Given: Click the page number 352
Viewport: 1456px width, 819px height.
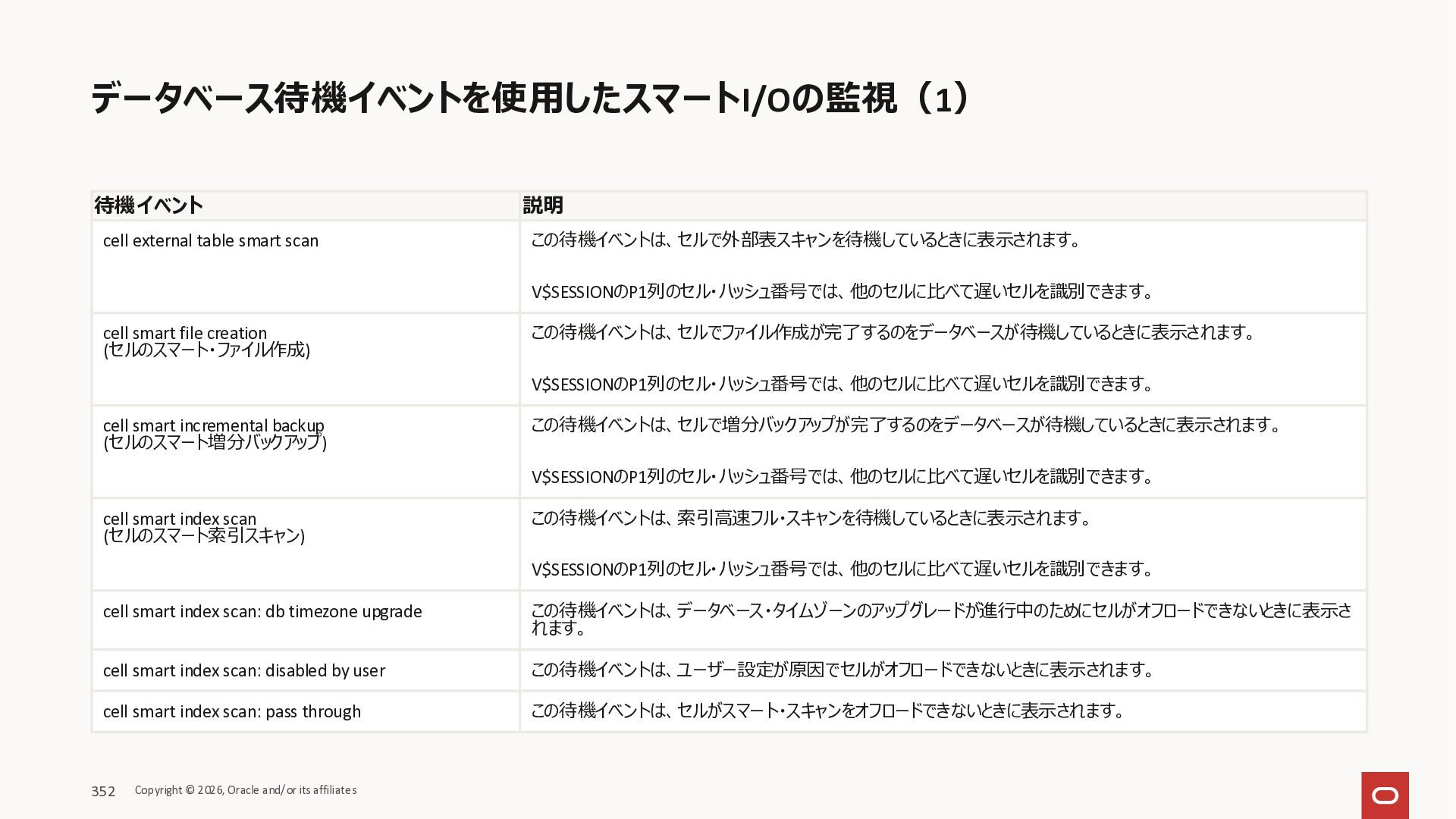Looking at the screenshot, I should coord(103,792).
